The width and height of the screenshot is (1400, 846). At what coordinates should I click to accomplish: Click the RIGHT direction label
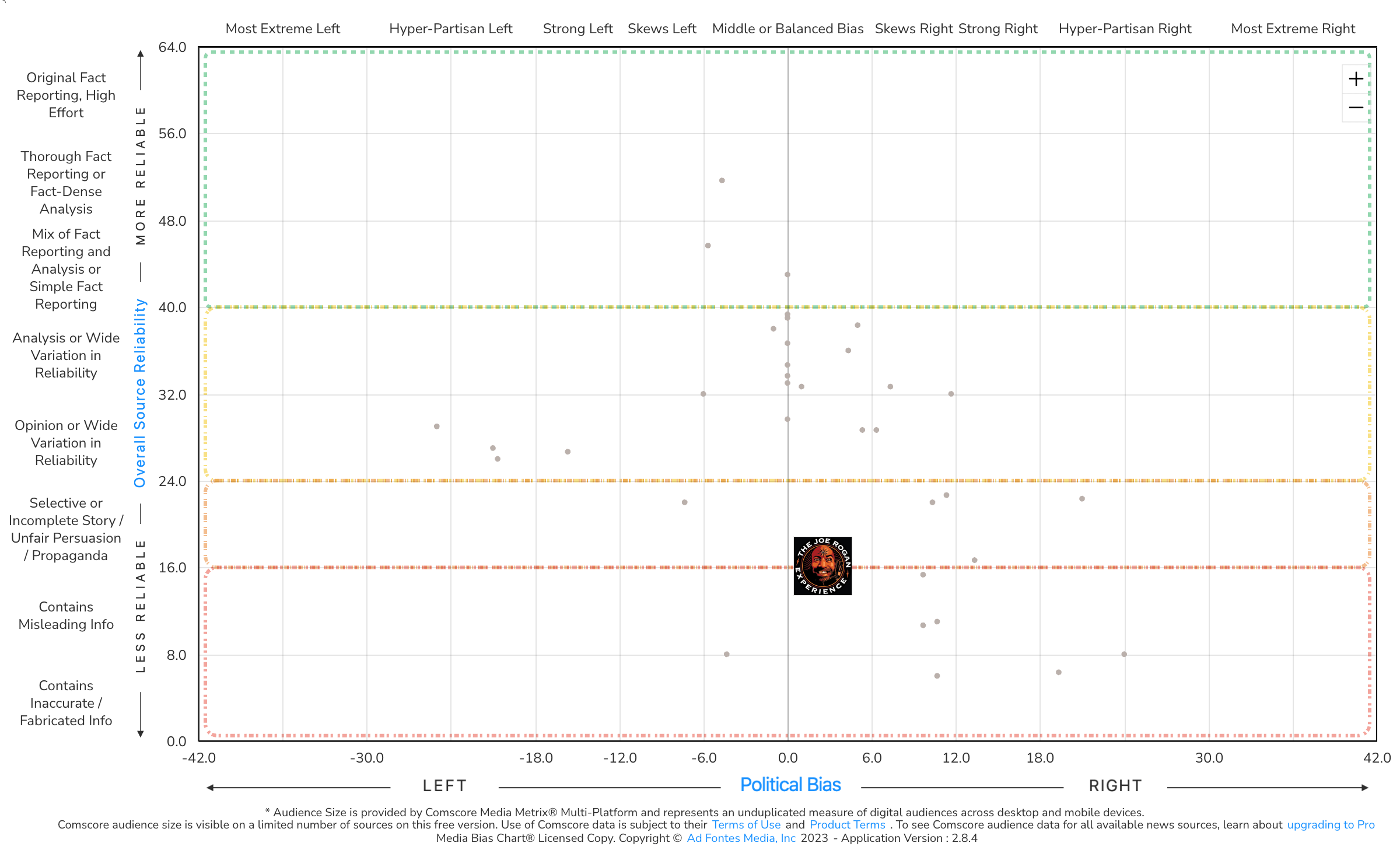pos(1115,786)
